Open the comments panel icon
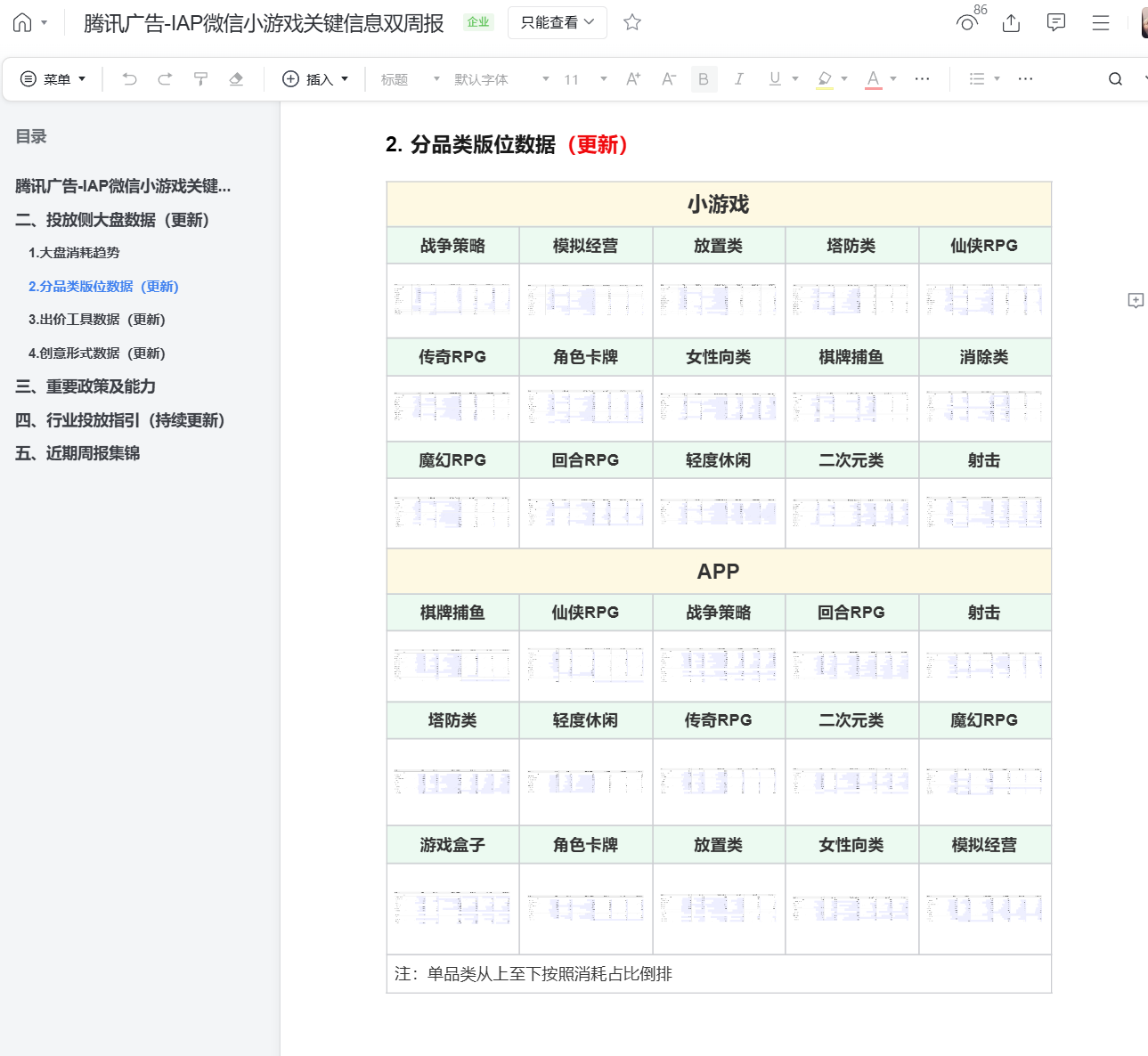Viewport: 1148px width, 1056px height. pyautogui.click(x=1056, y=23)
